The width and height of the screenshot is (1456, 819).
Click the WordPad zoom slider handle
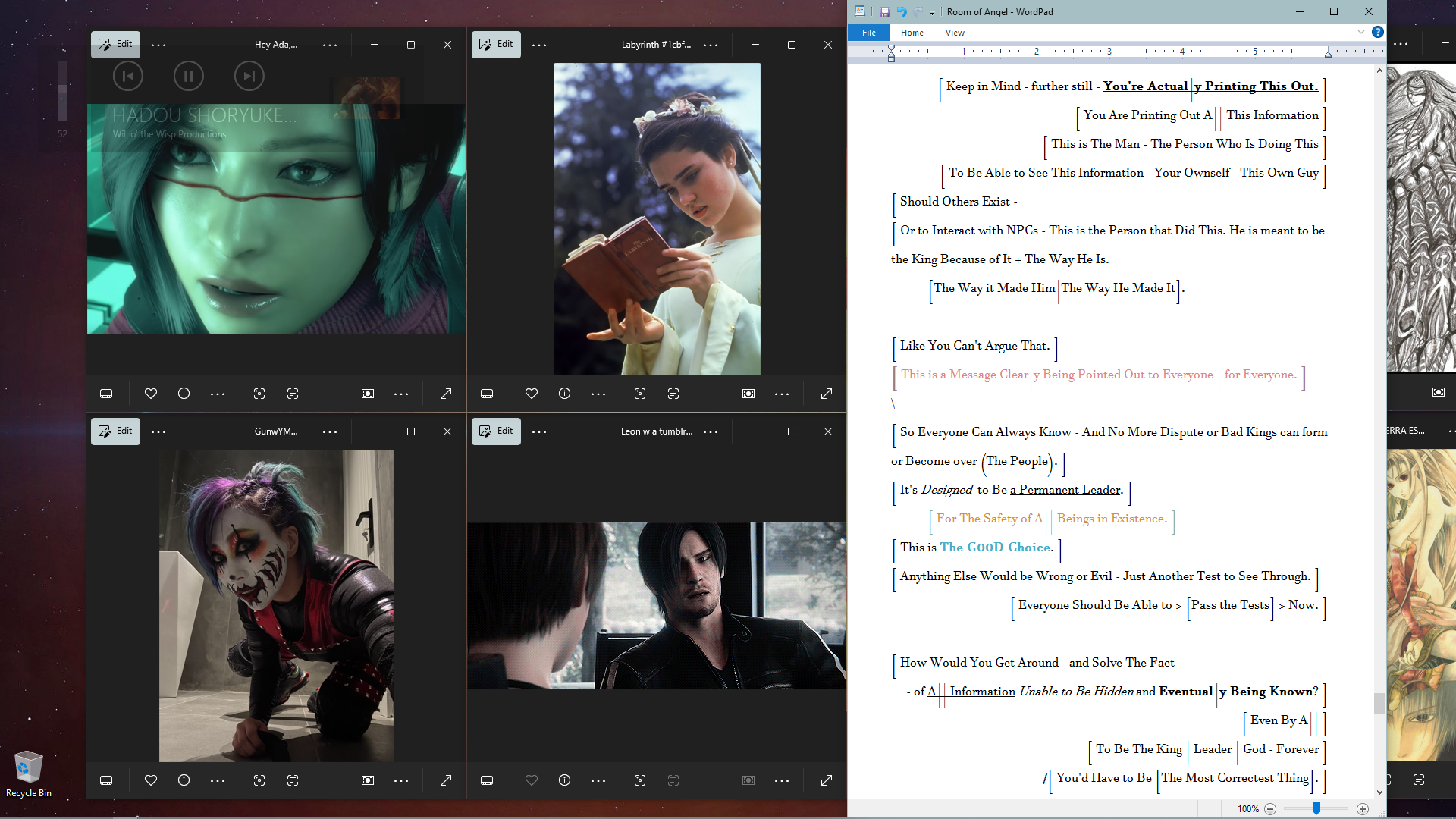pyautogui.click(x=1316, y=808)
